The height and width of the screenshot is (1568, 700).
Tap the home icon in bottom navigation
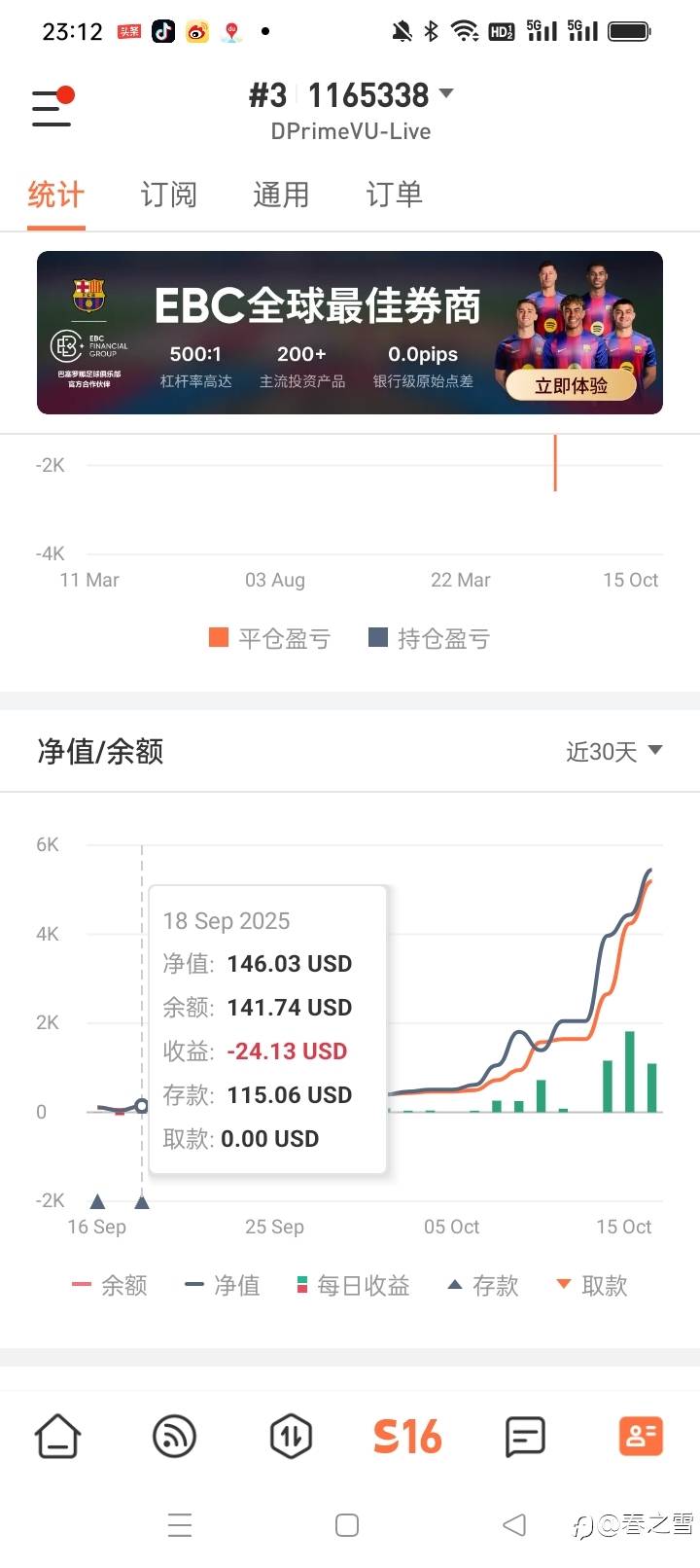pyautogui.click(x=58, y=1436)
